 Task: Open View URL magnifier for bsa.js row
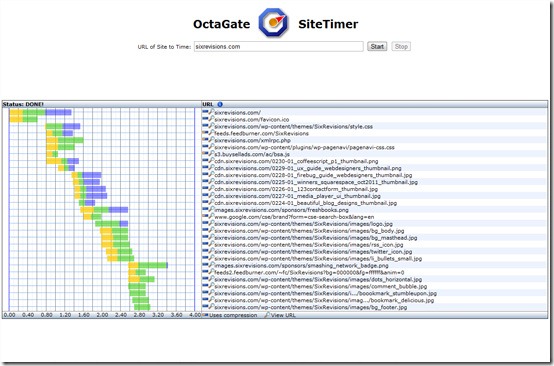[x=211, y=154]
